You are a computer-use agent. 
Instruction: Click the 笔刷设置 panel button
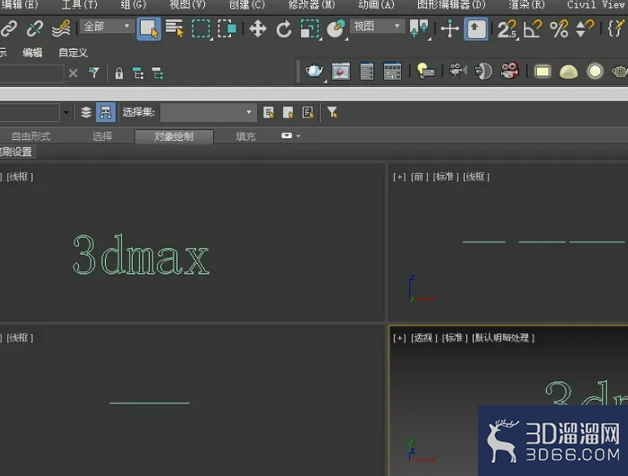coord(16,152)
